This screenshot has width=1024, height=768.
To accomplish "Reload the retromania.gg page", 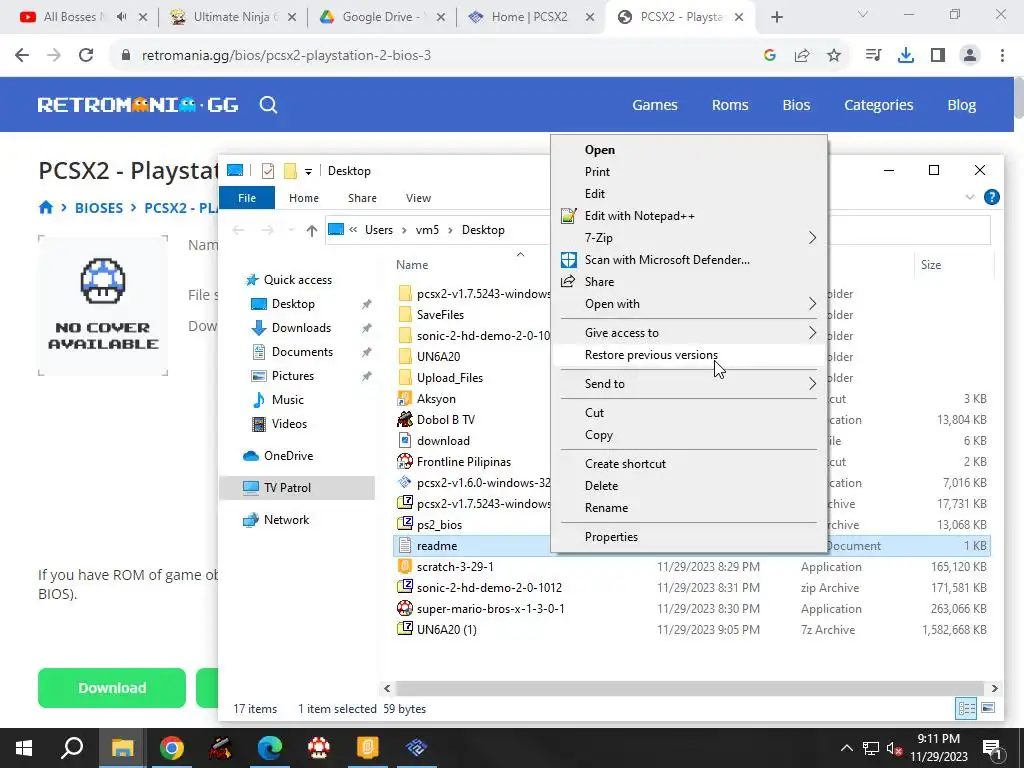I will click(x=86, y=56).
